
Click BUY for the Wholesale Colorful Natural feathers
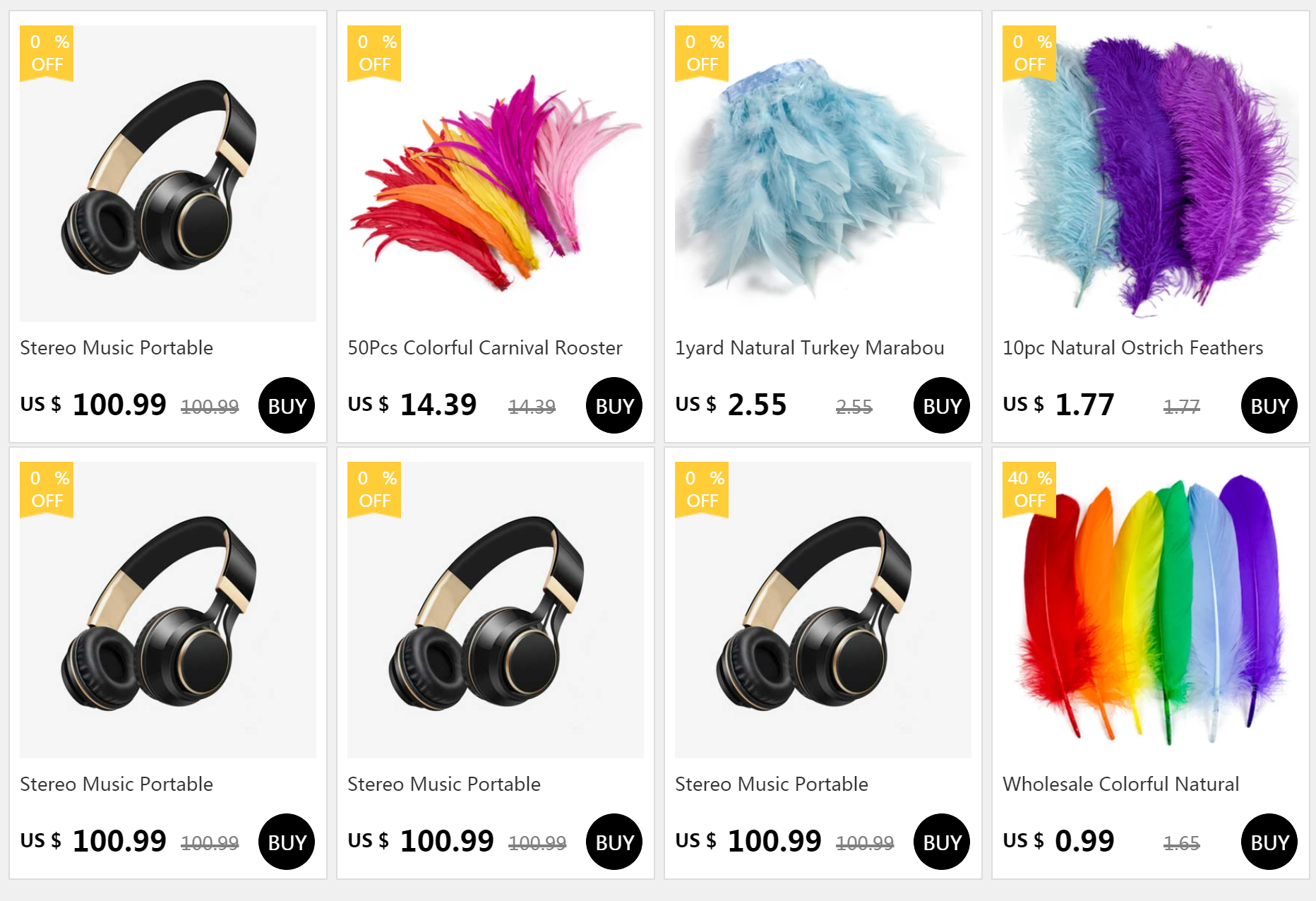tap(1269, 842)
